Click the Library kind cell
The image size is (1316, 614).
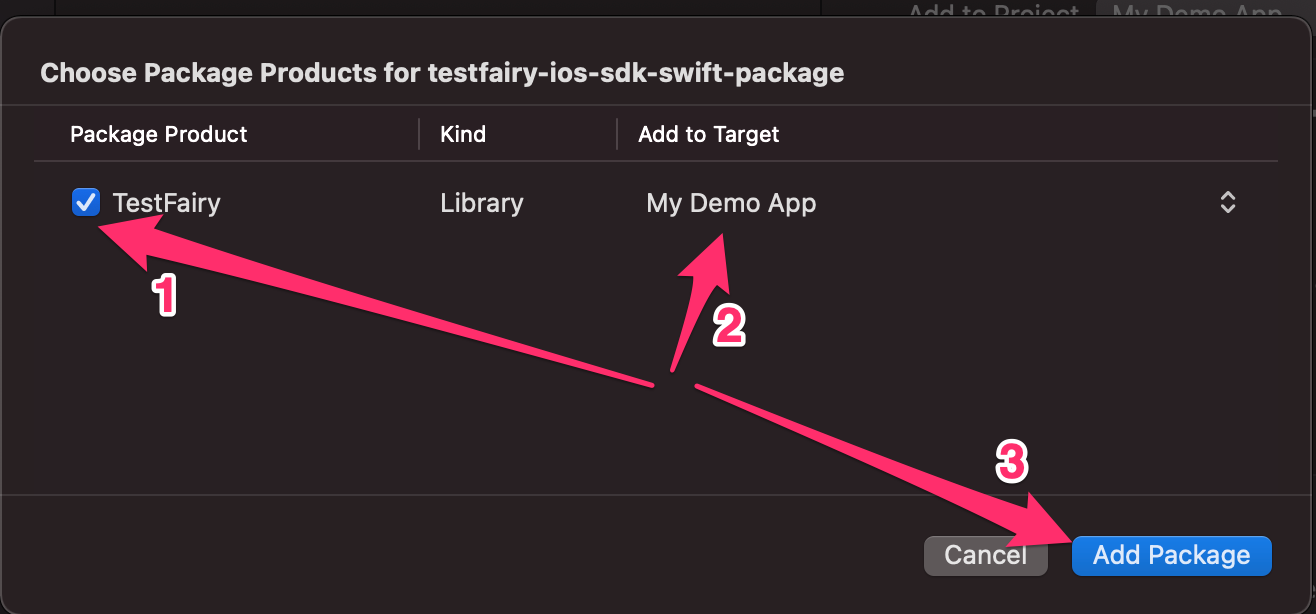(482, 203)
